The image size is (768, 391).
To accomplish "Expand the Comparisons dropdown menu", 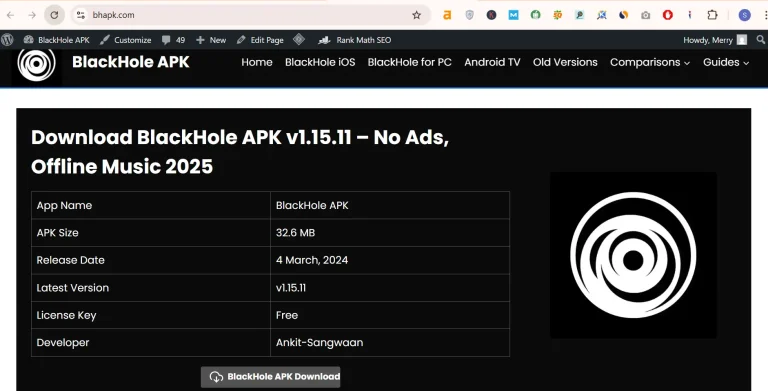I will pos(650,62).
